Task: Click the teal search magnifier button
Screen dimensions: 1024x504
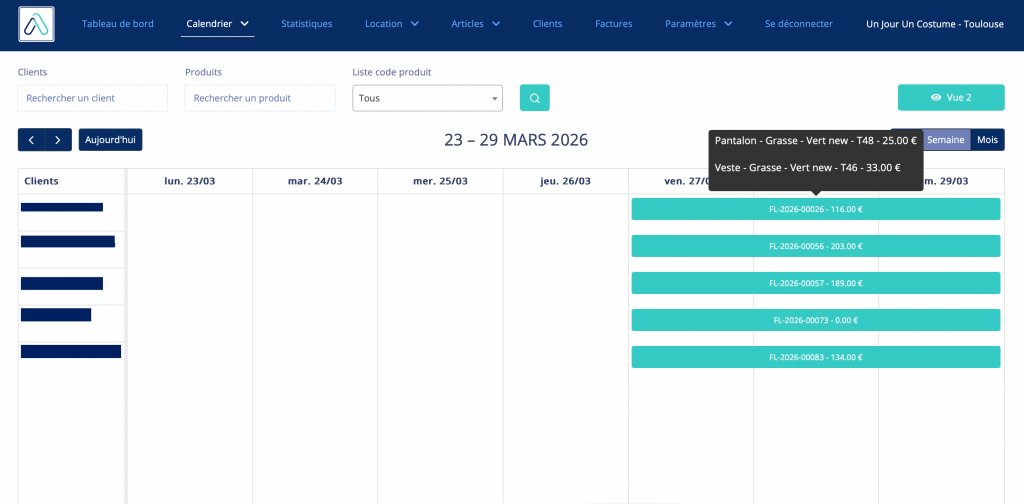Action: [x=534, y=98]
